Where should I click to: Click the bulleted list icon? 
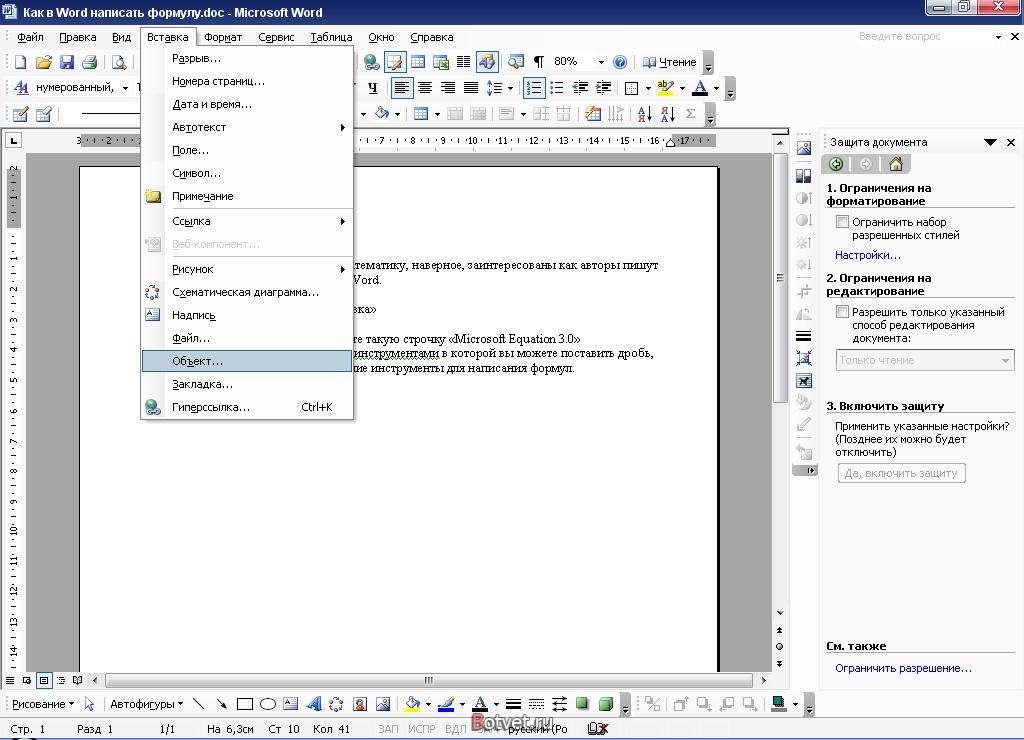point(556,88)
